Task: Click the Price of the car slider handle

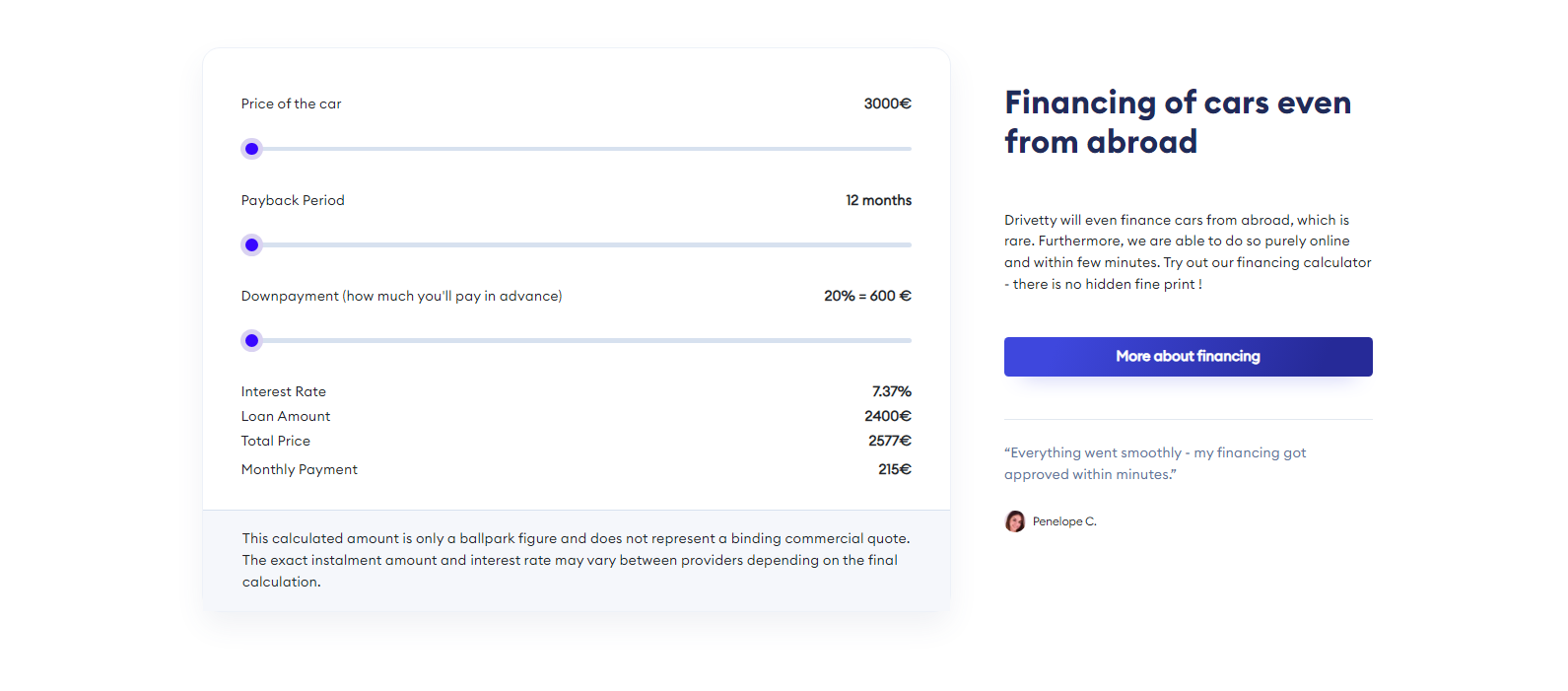Action: tap(252, 149)
